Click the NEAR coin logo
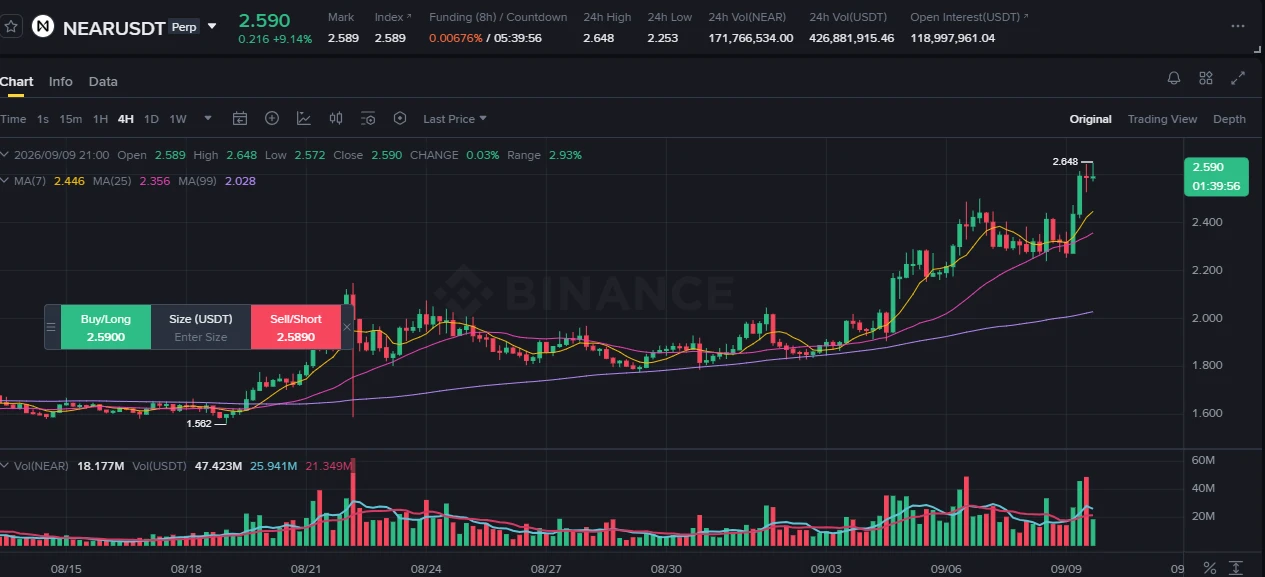Screen dimensions: 1265x577 click(43, 27)
